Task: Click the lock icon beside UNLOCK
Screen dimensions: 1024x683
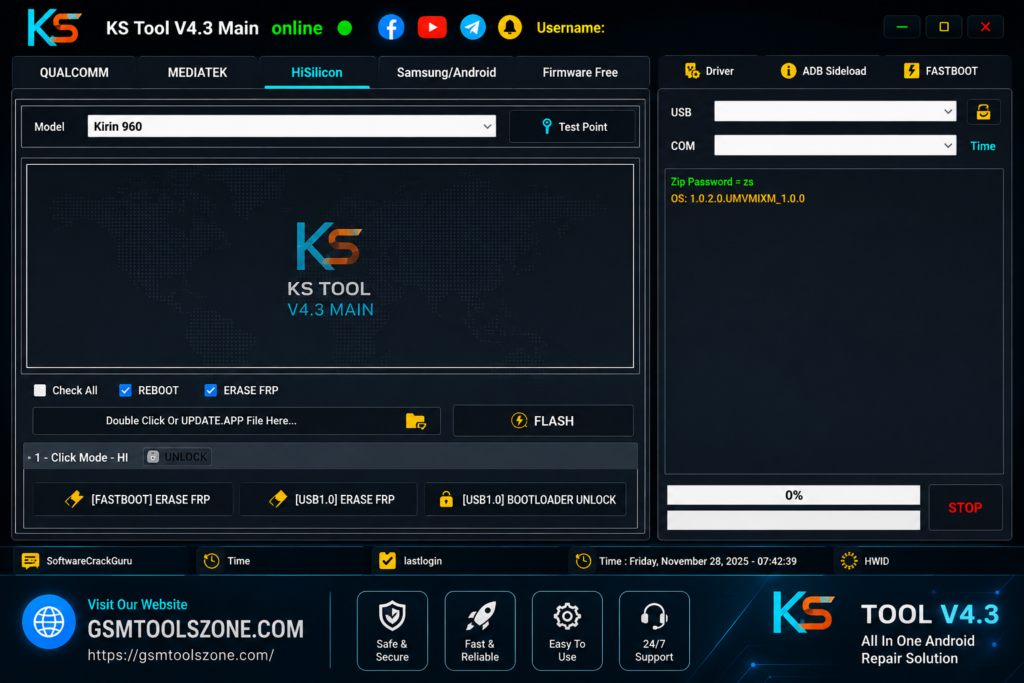Action: pos(153,457)
